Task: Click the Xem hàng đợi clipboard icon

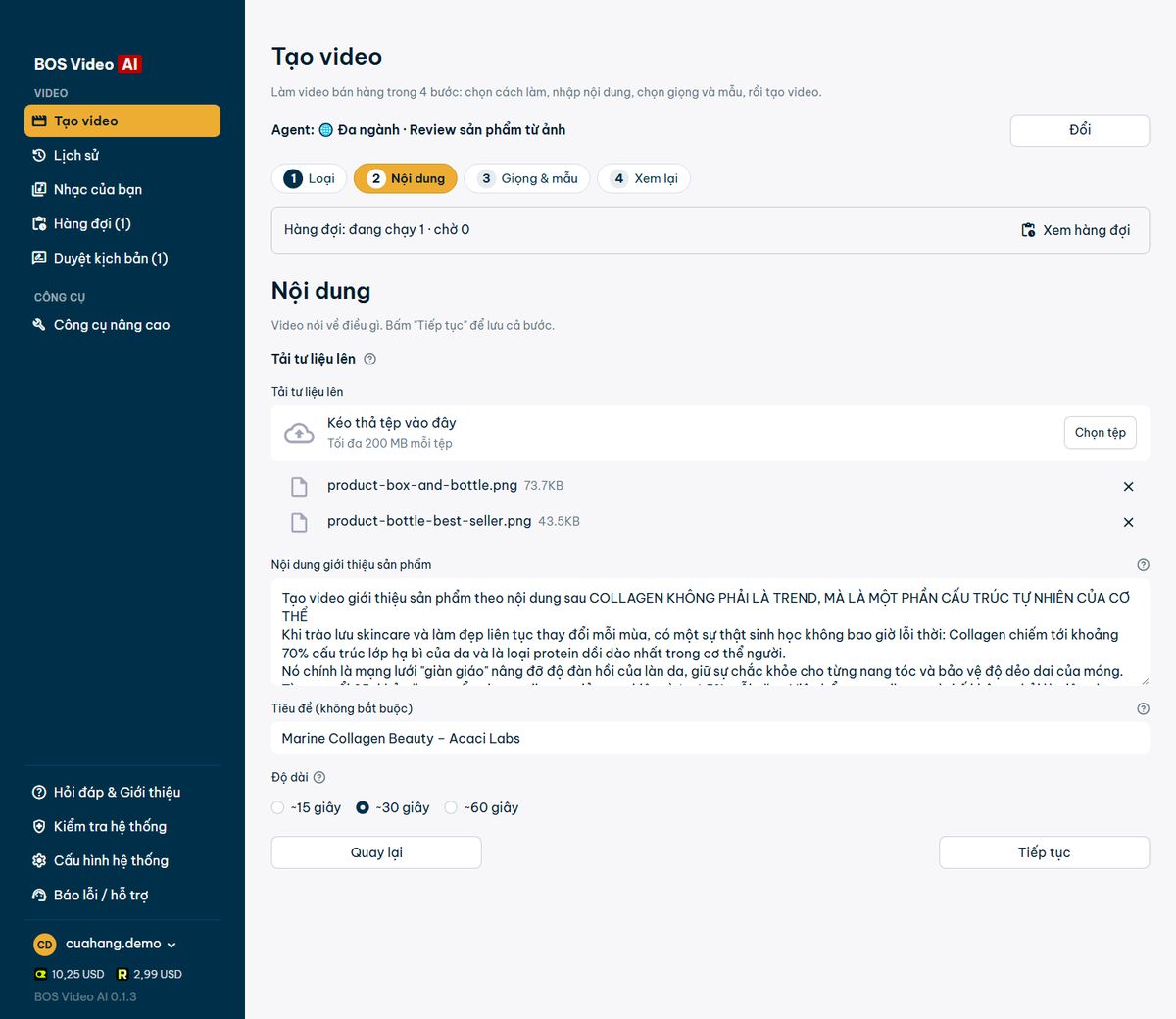Action: coord(1028,230)
